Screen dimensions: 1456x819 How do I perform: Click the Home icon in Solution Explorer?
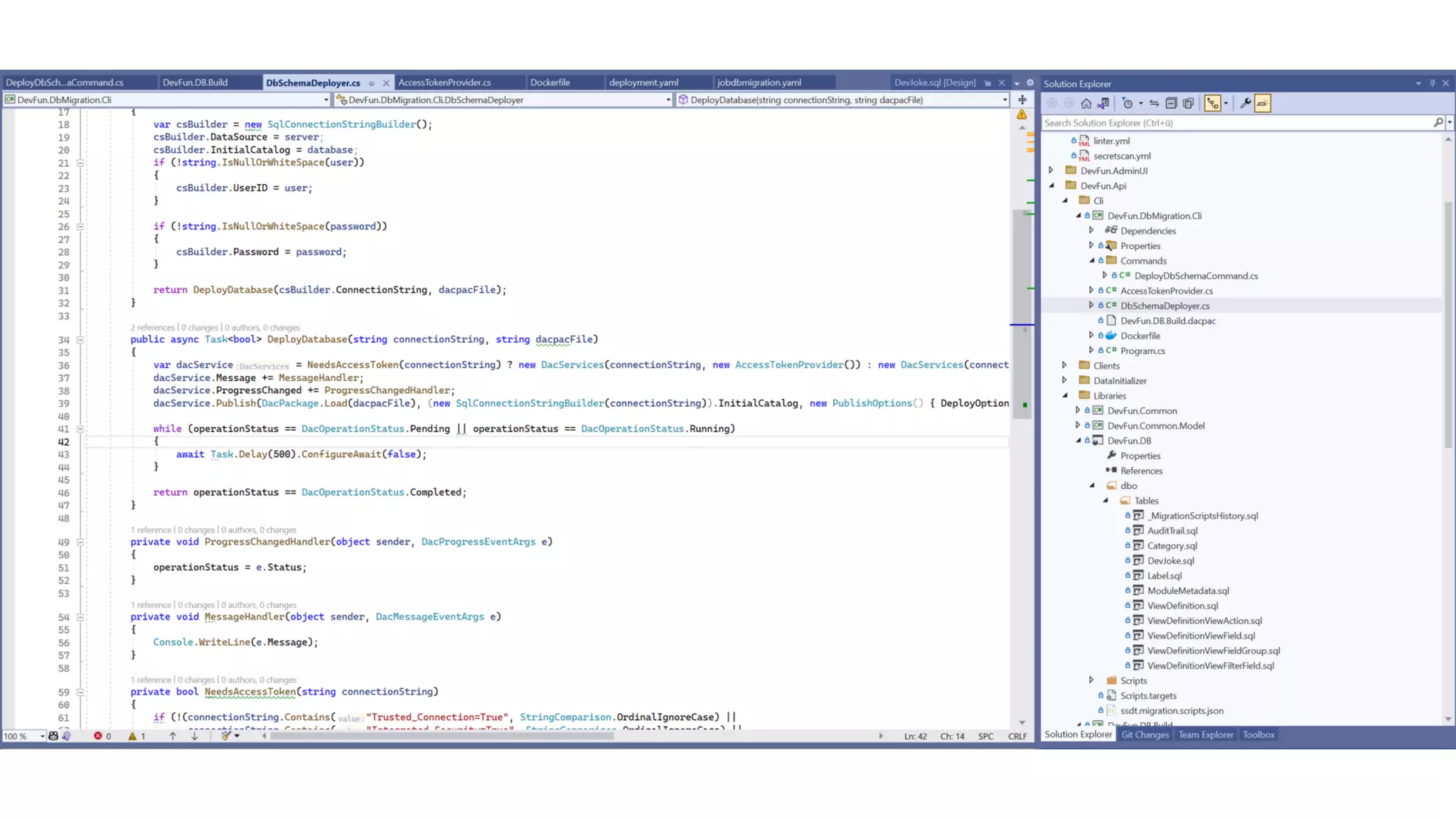coord(1086,103)
